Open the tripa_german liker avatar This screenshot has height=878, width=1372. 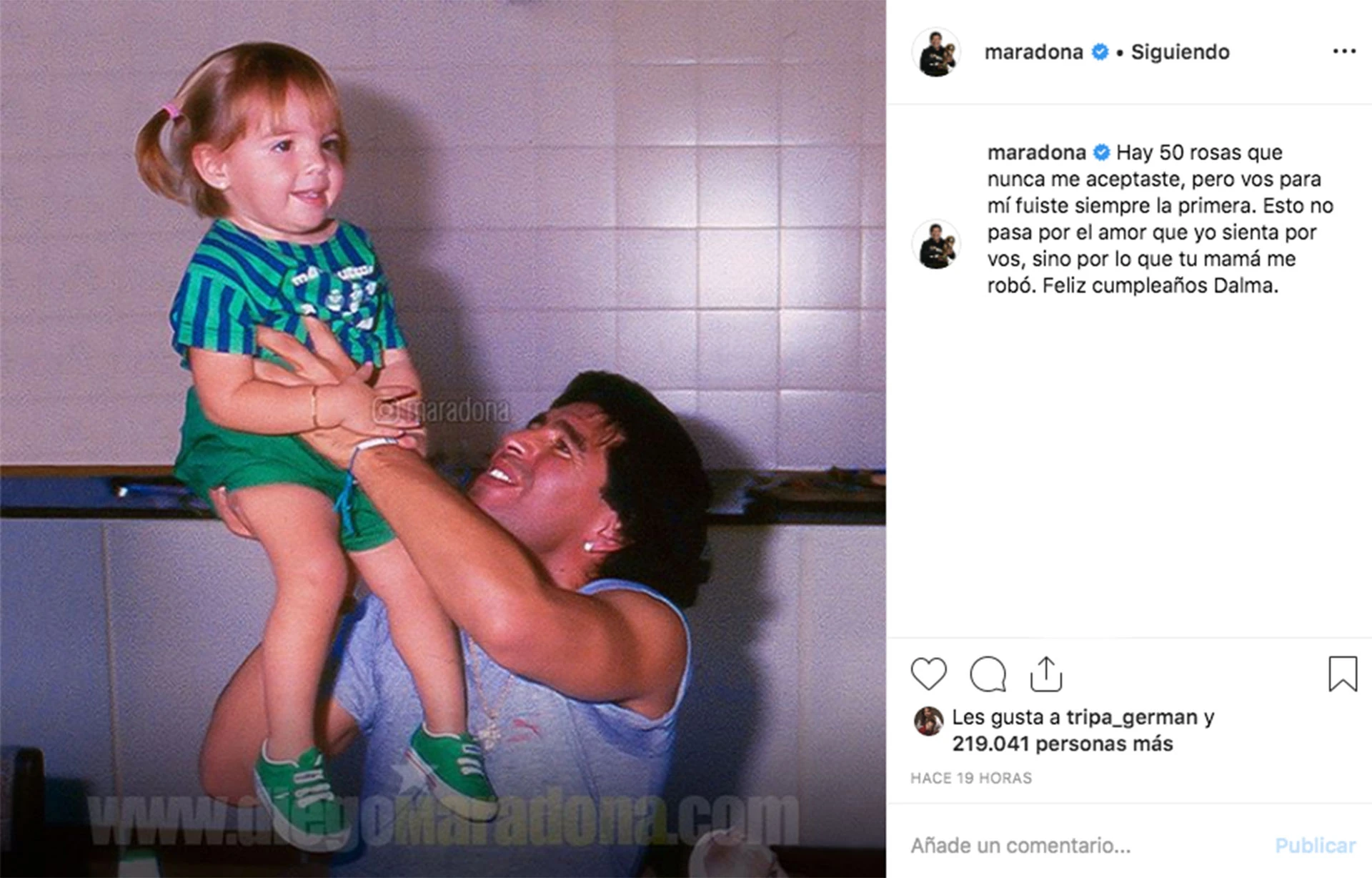coord(928,721)
